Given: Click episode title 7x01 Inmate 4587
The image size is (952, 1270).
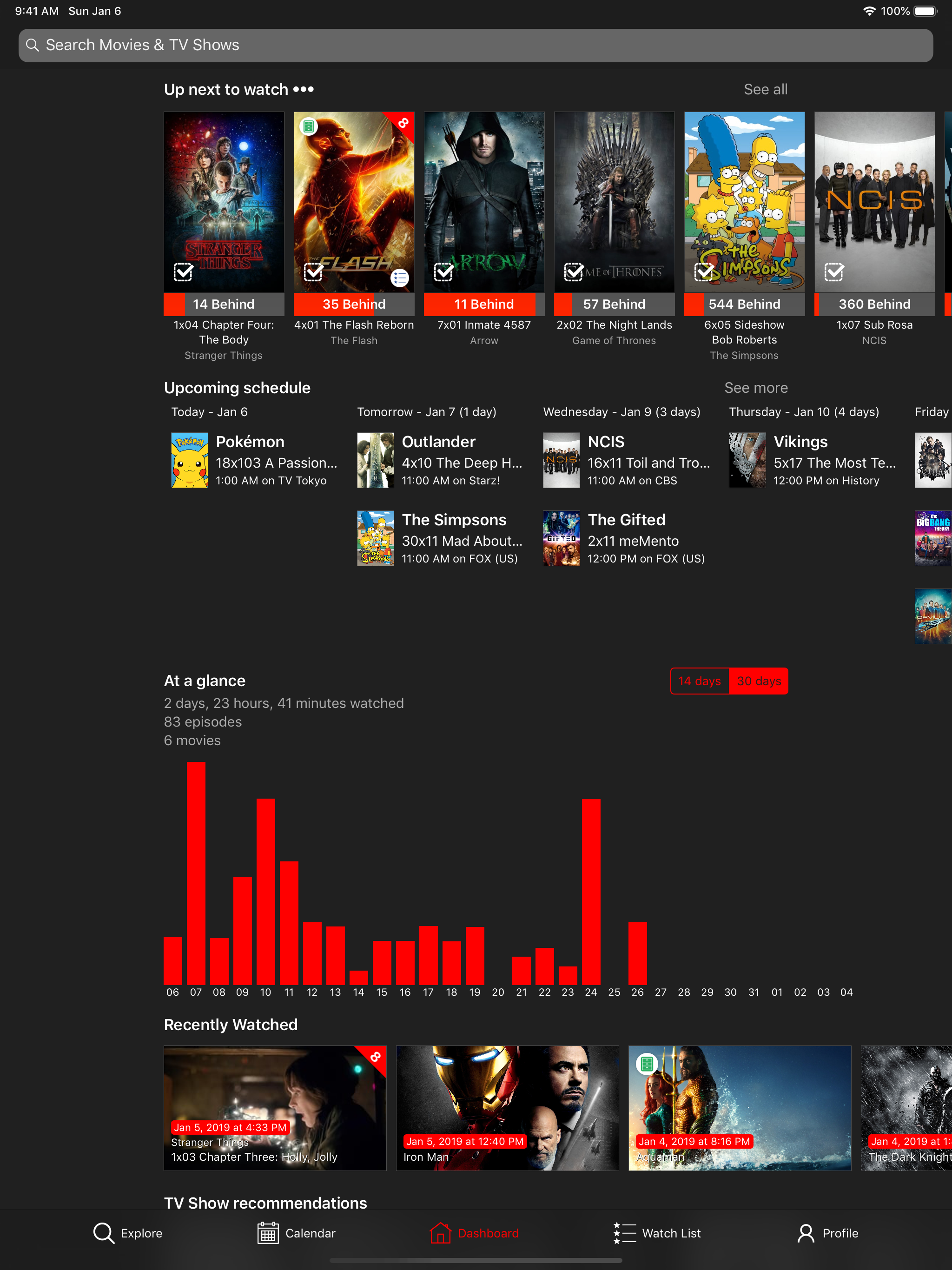Looking at the screenshot, I should click(x=484, y=325).
